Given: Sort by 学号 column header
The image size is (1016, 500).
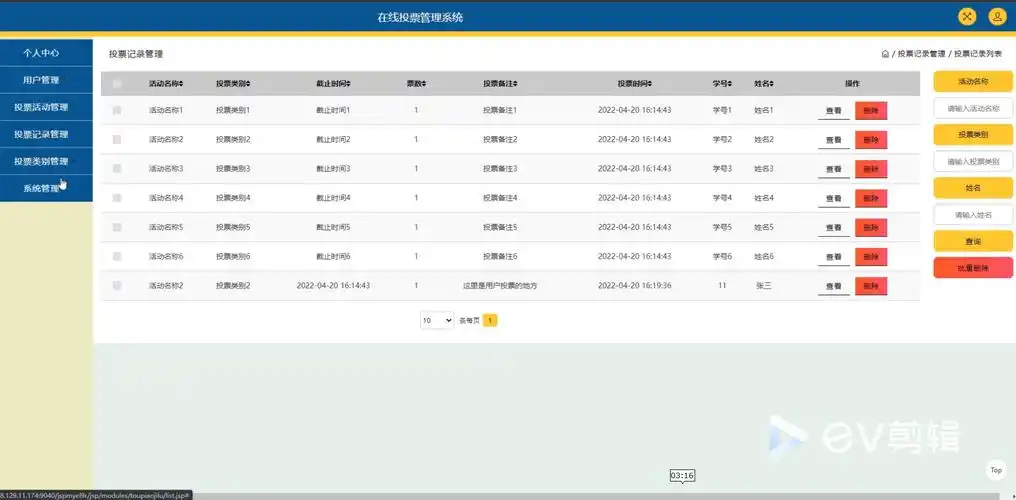Looking at the screenshot, I should [722, 84].
